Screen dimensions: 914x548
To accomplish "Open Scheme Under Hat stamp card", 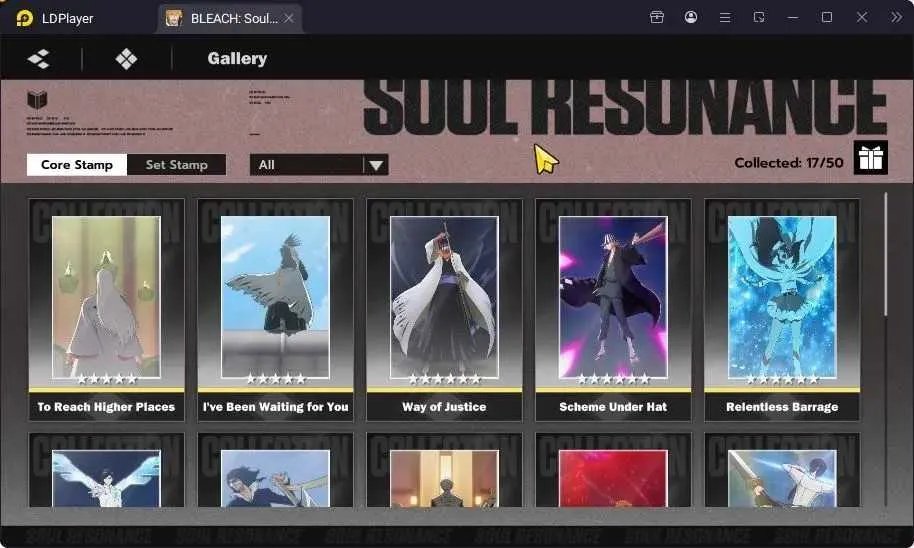I will pos(613,310).
